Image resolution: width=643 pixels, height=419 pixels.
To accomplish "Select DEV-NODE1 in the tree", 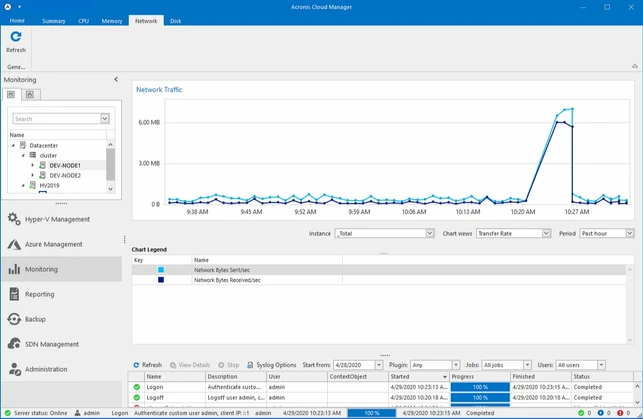I will click(x=65, y=165).
